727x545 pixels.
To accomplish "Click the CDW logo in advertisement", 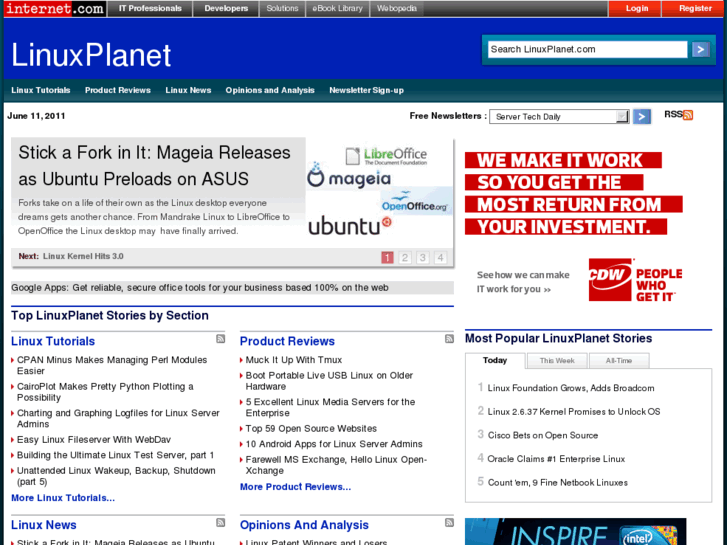I will (611, 279).
